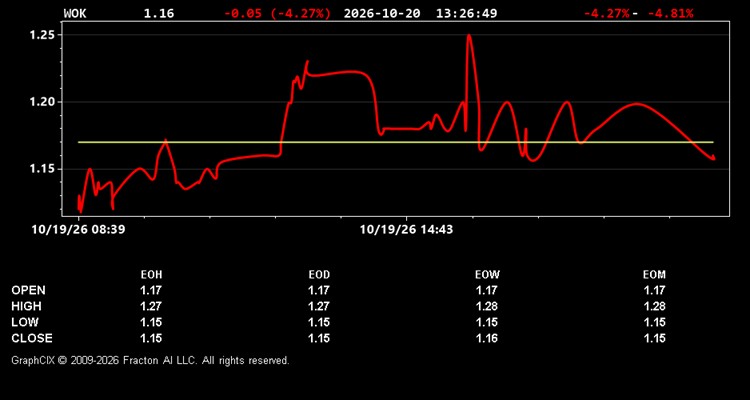
Task: Click the GraphCIX copyright notice
Action: (150, 360)
